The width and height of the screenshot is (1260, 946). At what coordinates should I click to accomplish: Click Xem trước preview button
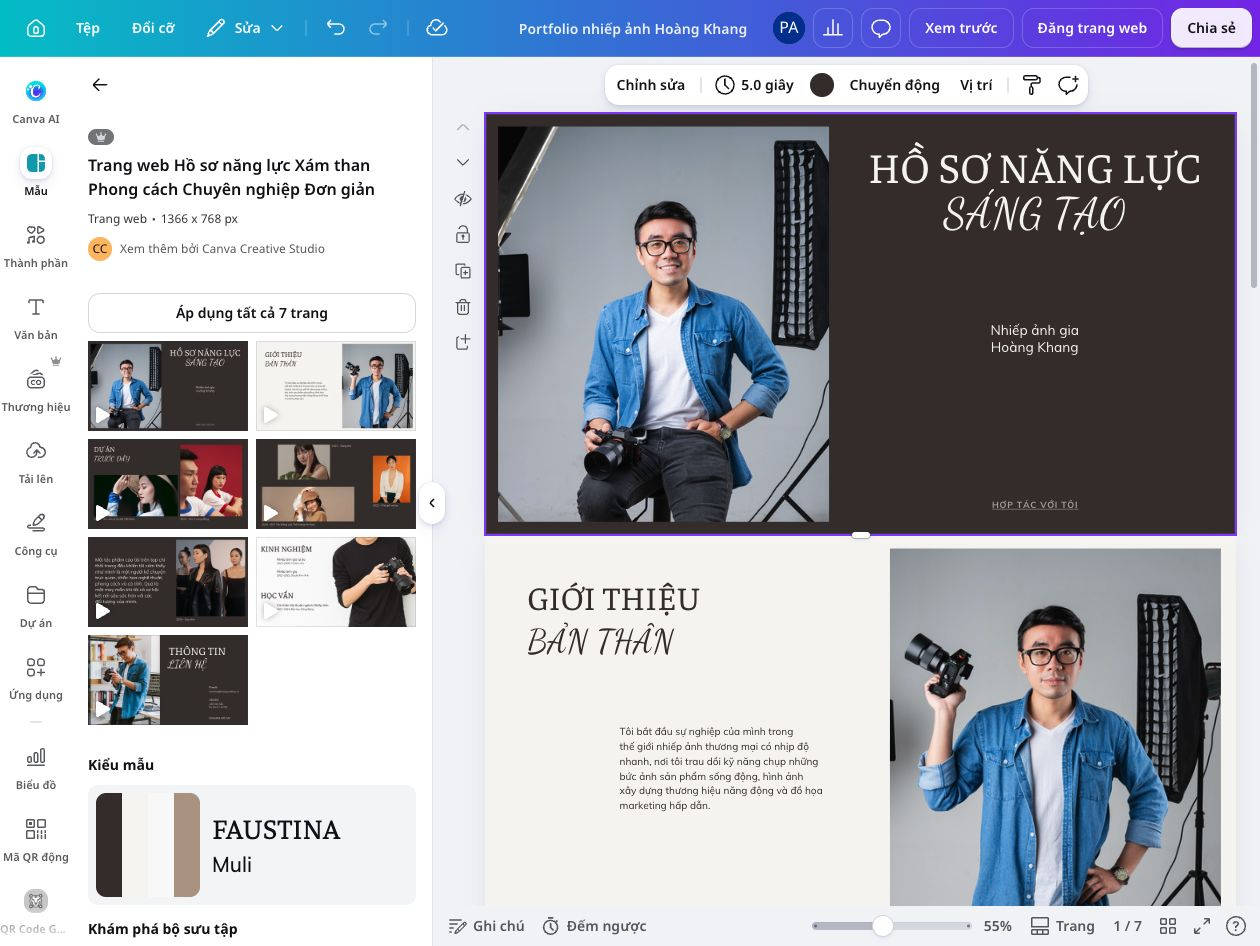961,28
